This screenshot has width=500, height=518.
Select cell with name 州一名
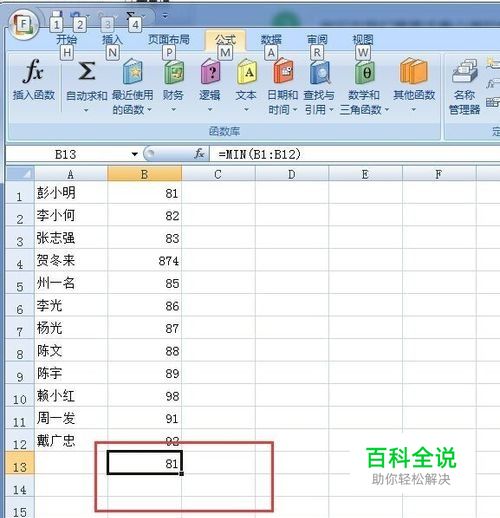(71, 283)
